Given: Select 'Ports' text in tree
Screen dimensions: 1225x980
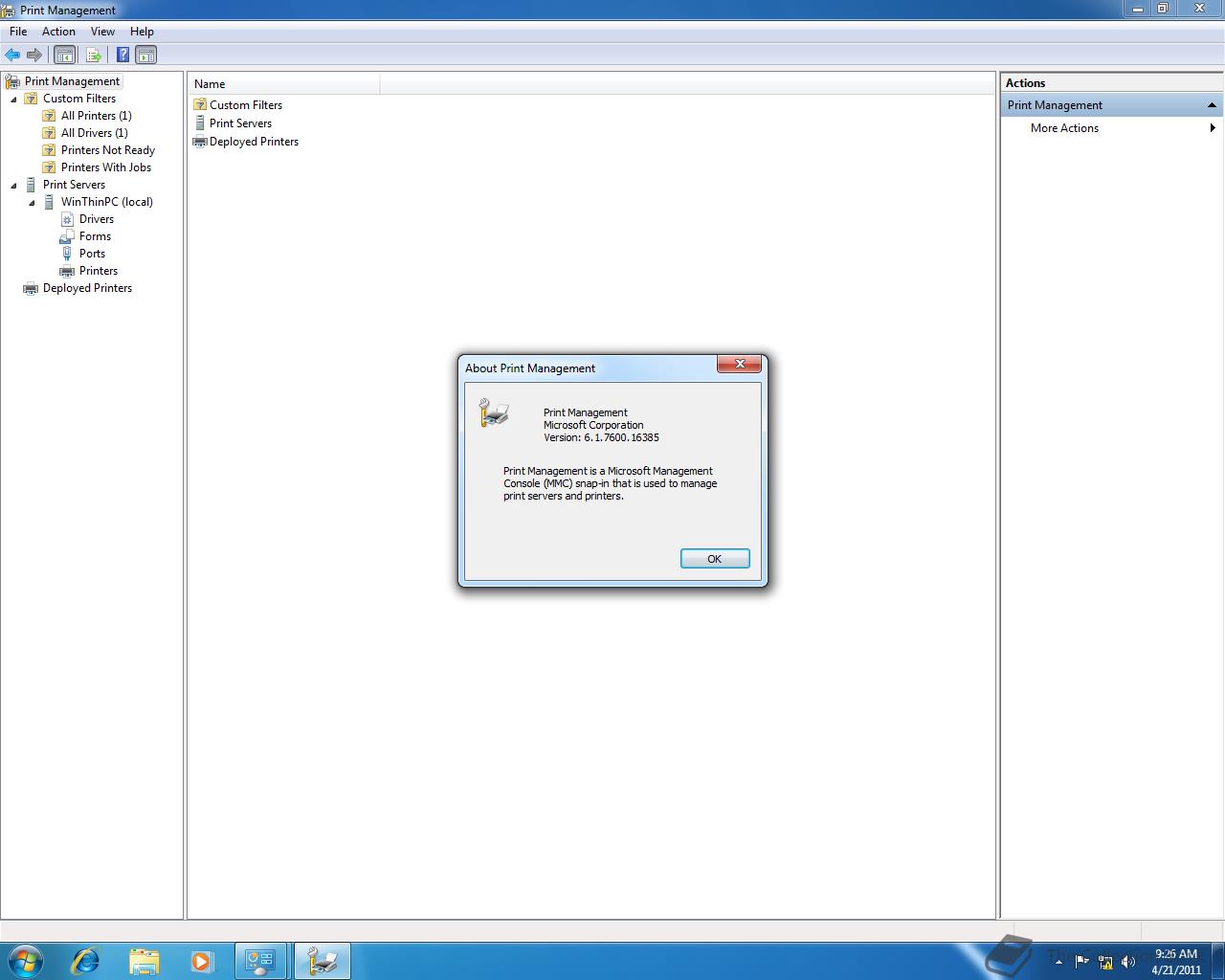Looking at the screenshot, I should (x=92, y=254).
